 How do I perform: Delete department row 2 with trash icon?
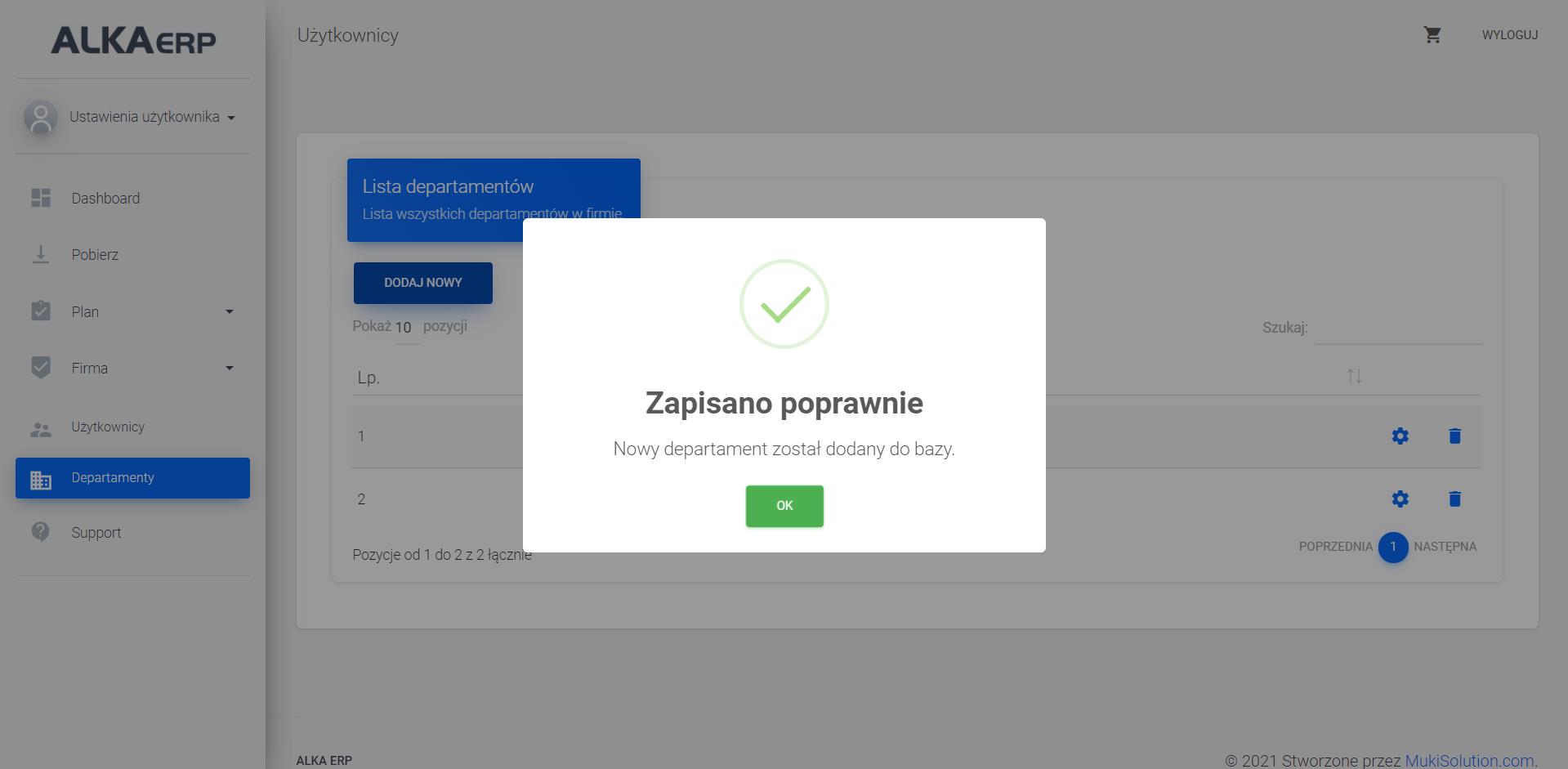(x=1454, y=499)
